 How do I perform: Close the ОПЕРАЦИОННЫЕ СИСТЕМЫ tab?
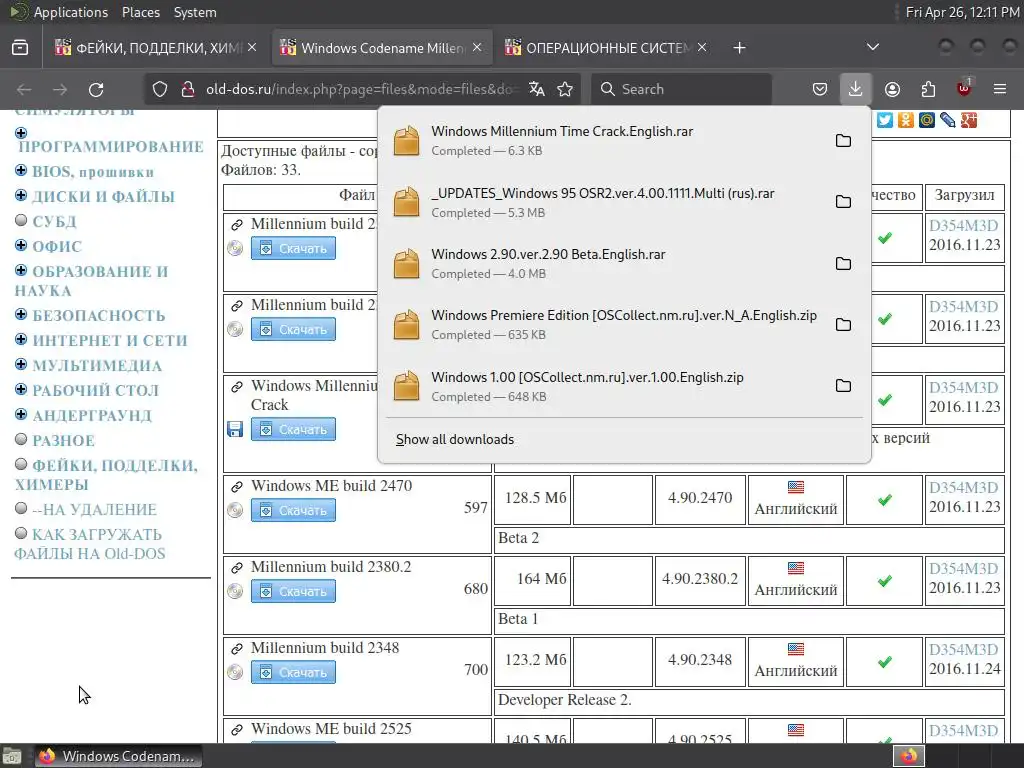coord(701,47)
